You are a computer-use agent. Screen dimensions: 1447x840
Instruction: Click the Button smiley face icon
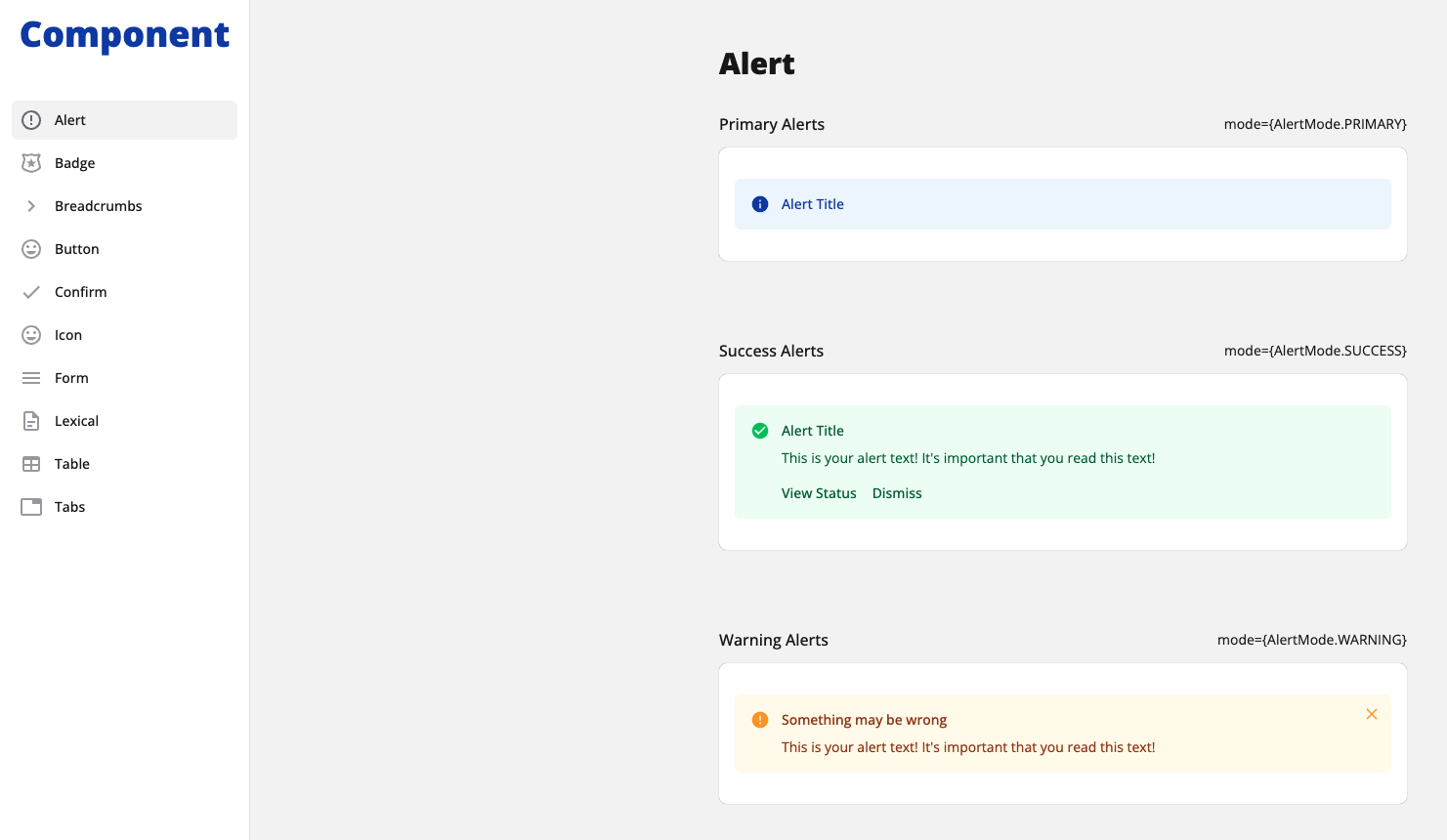click(31, 249)
